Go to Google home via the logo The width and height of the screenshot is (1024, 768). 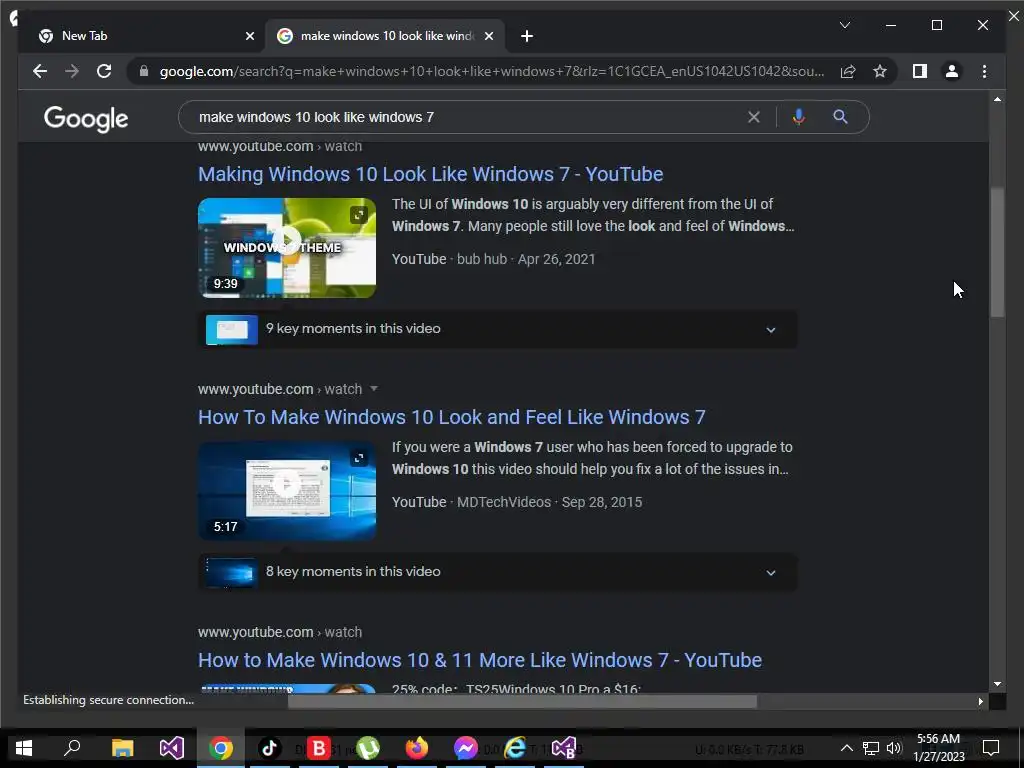(86, 119)
